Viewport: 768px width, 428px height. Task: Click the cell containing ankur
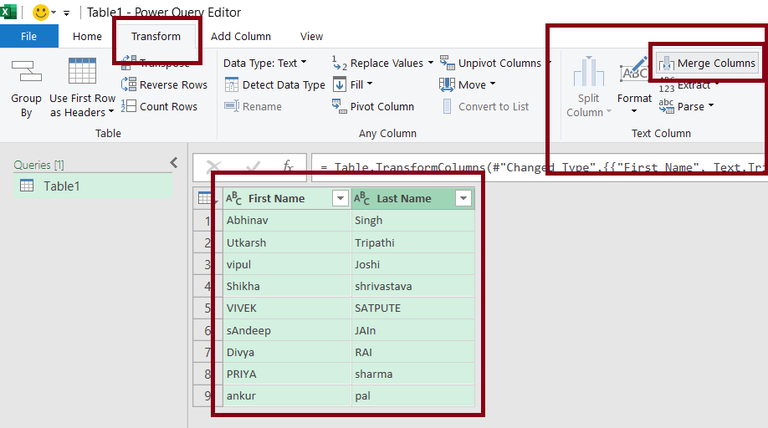pyautogui.click(x=287, y=396)
